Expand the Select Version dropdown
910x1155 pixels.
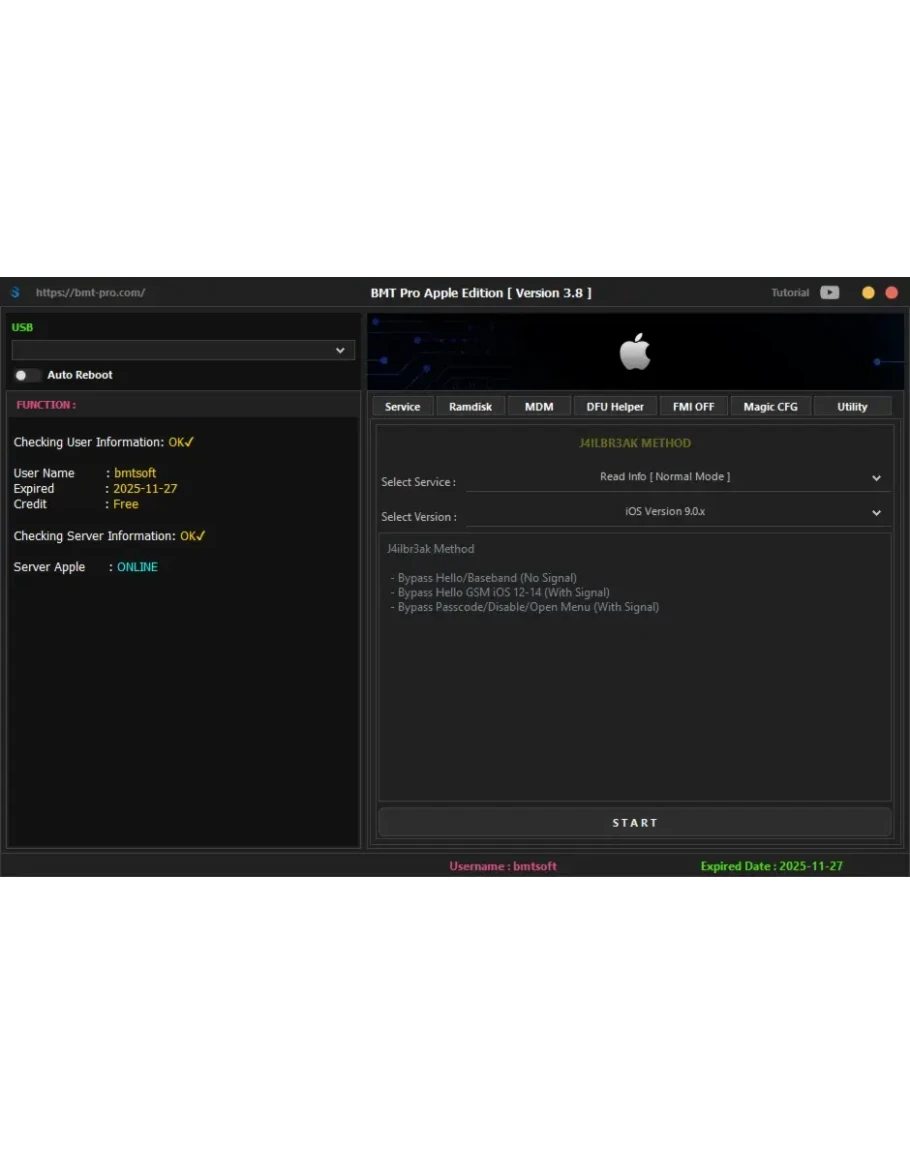coord(677,513)
